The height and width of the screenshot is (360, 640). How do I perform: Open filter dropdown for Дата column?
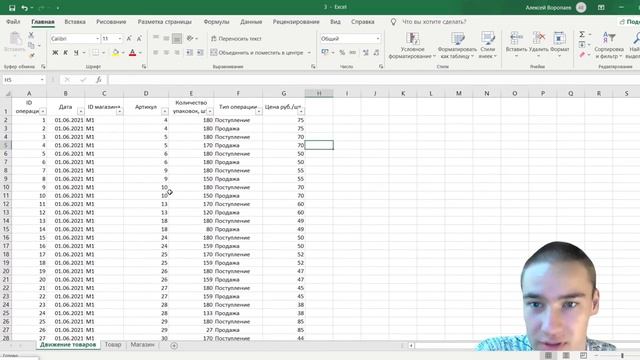coord(80,111)
